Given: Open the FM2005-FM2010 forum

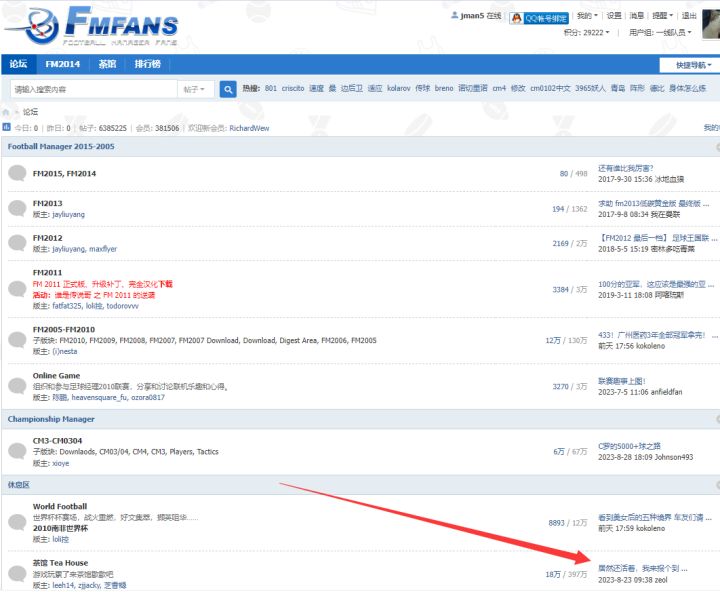Looking at the screenshot, I should 64,330.
